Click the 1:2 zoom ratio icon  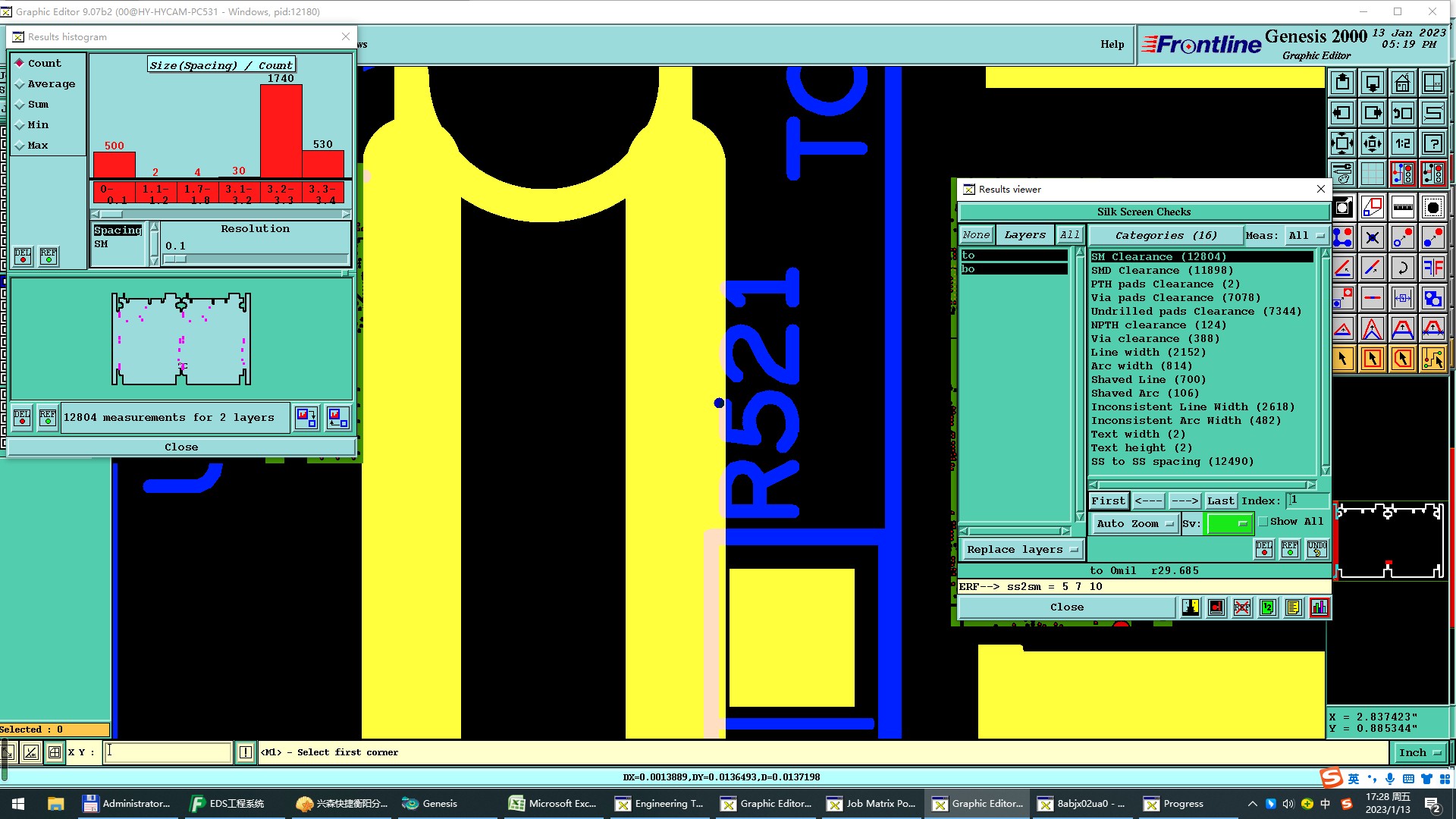[x=1402, y=143]
